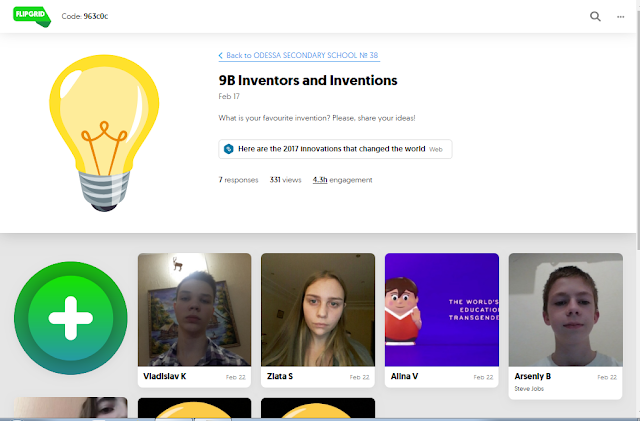Click the 7 responses count

[238, 180]
